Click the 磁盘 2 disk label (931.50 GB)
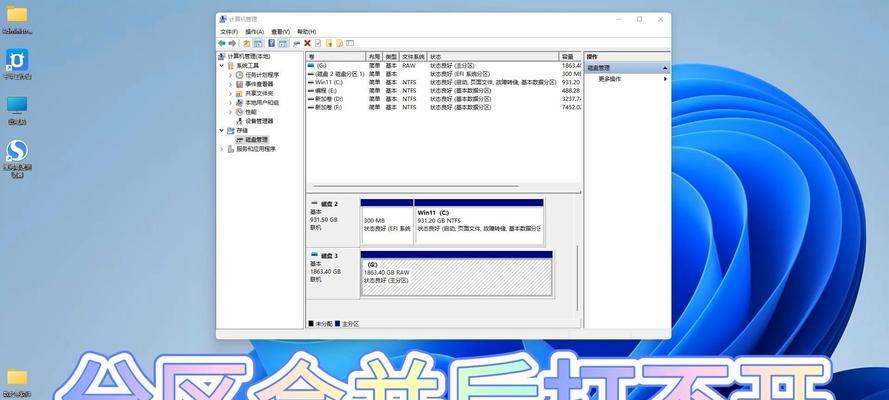This screenshot has width=889, height=400. [333, 222]
